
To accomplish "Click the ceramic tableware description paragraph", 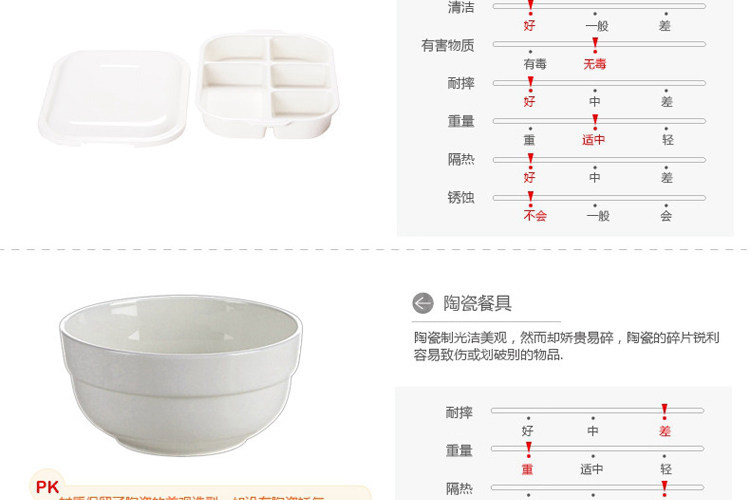I will coord(566,346).
